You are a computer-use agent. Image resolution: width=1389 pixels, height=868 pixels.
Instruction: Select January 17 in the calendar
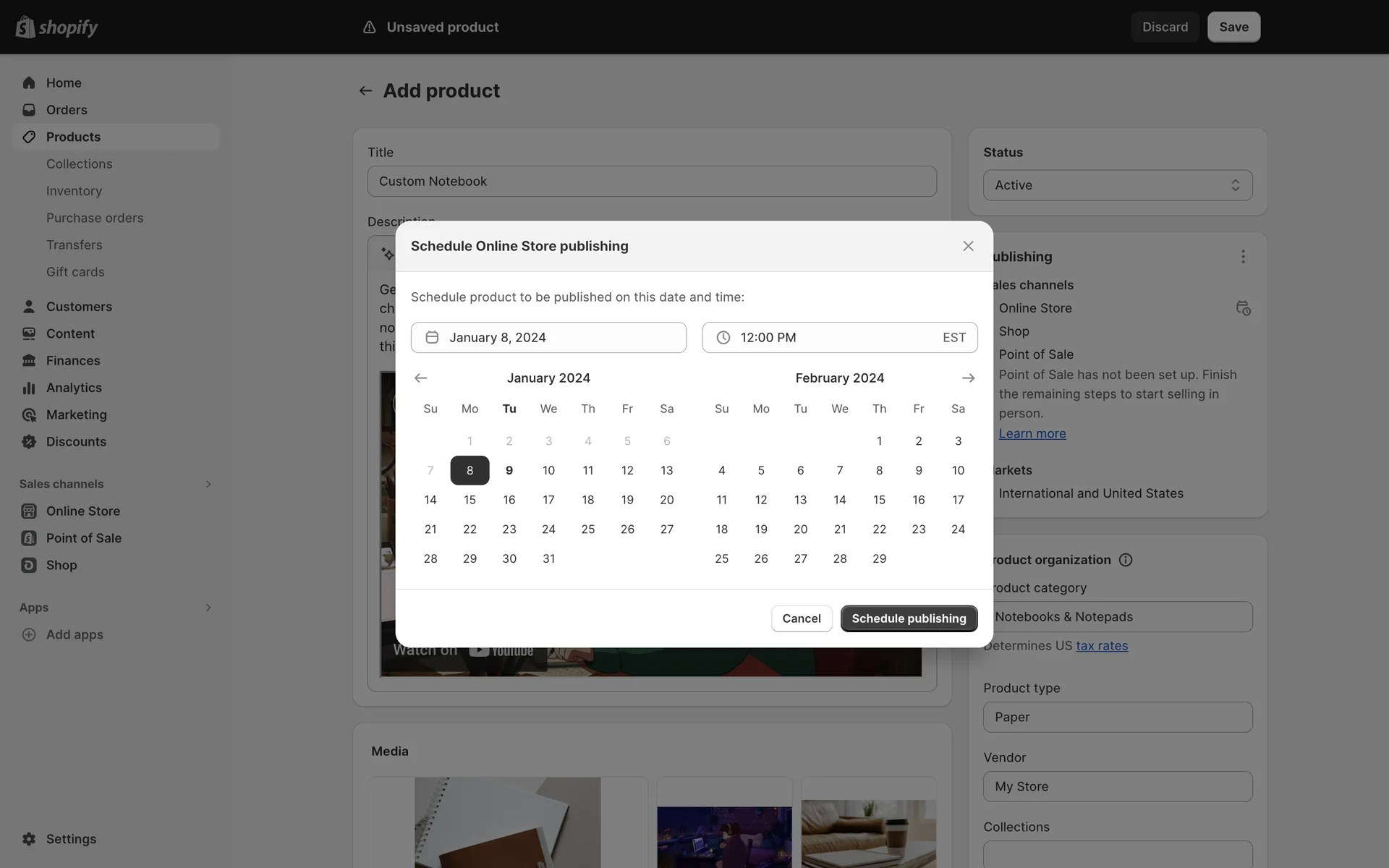pos(548,500)
